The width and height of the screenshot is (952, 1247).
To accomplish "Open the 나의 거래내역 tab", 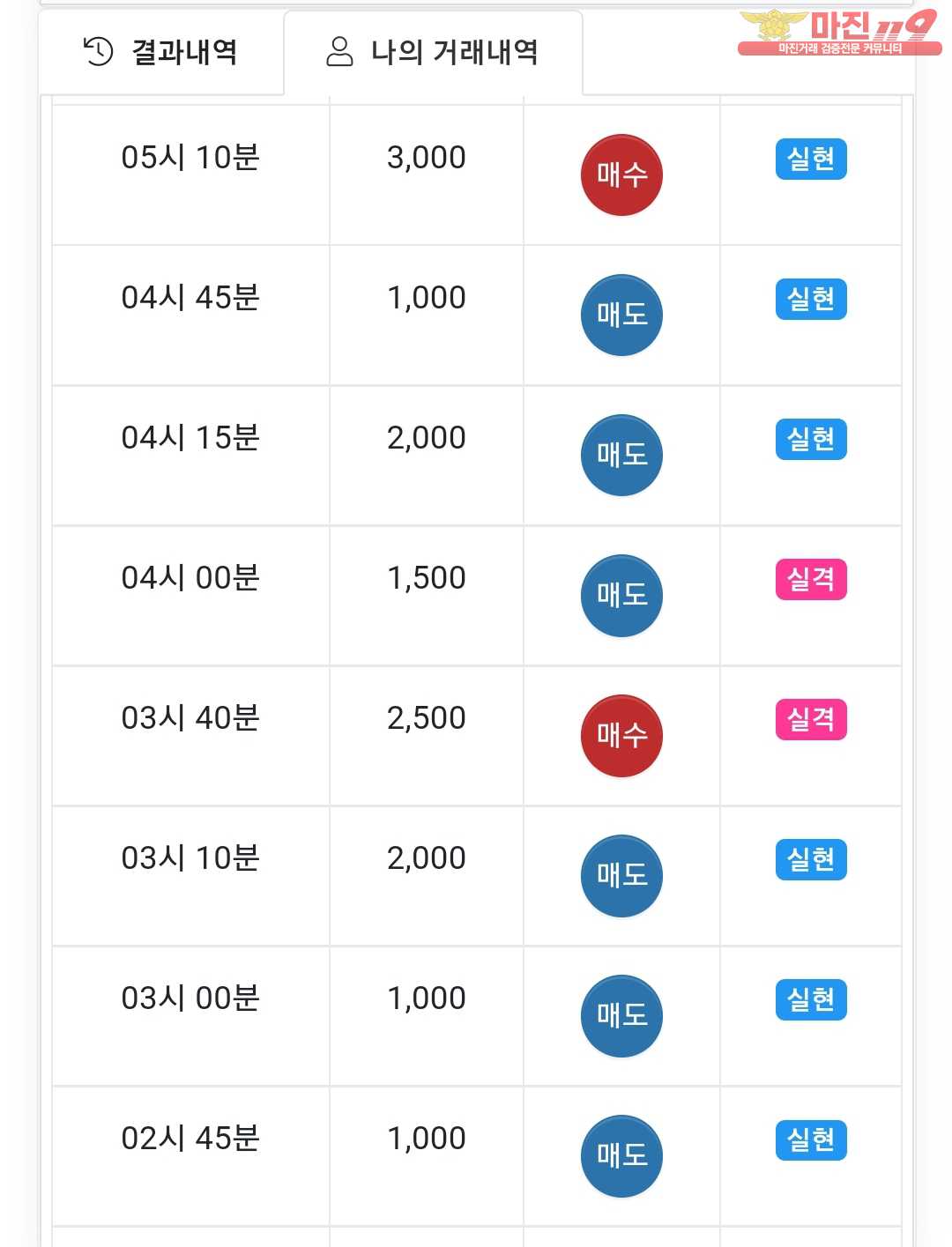I will tap(433, 53).
